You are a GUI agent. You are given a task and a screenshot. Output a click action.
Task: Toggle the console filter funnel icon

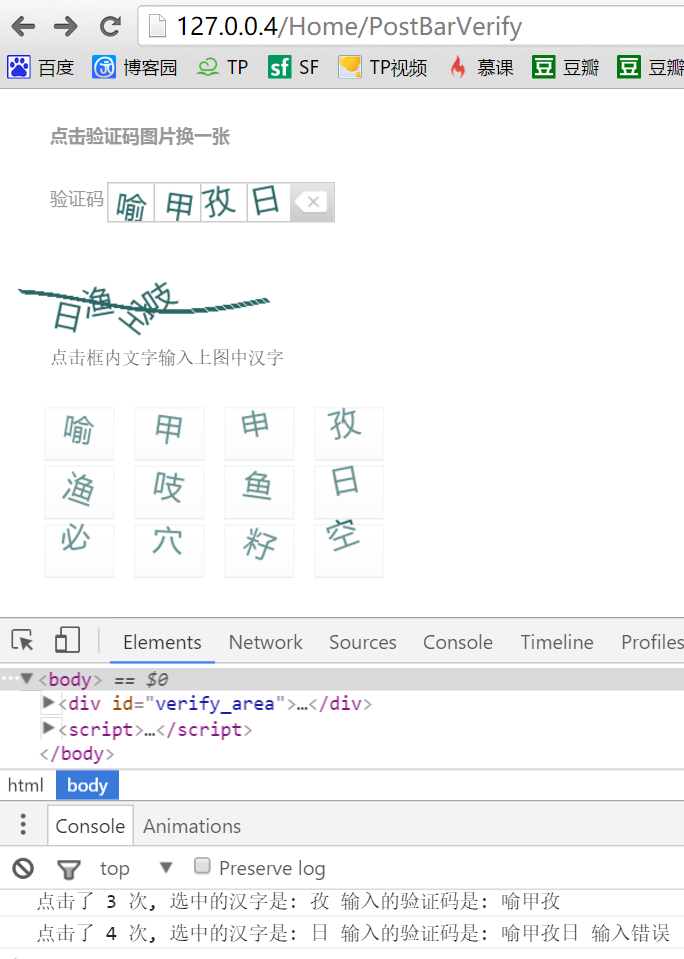(x=69, y=869)
